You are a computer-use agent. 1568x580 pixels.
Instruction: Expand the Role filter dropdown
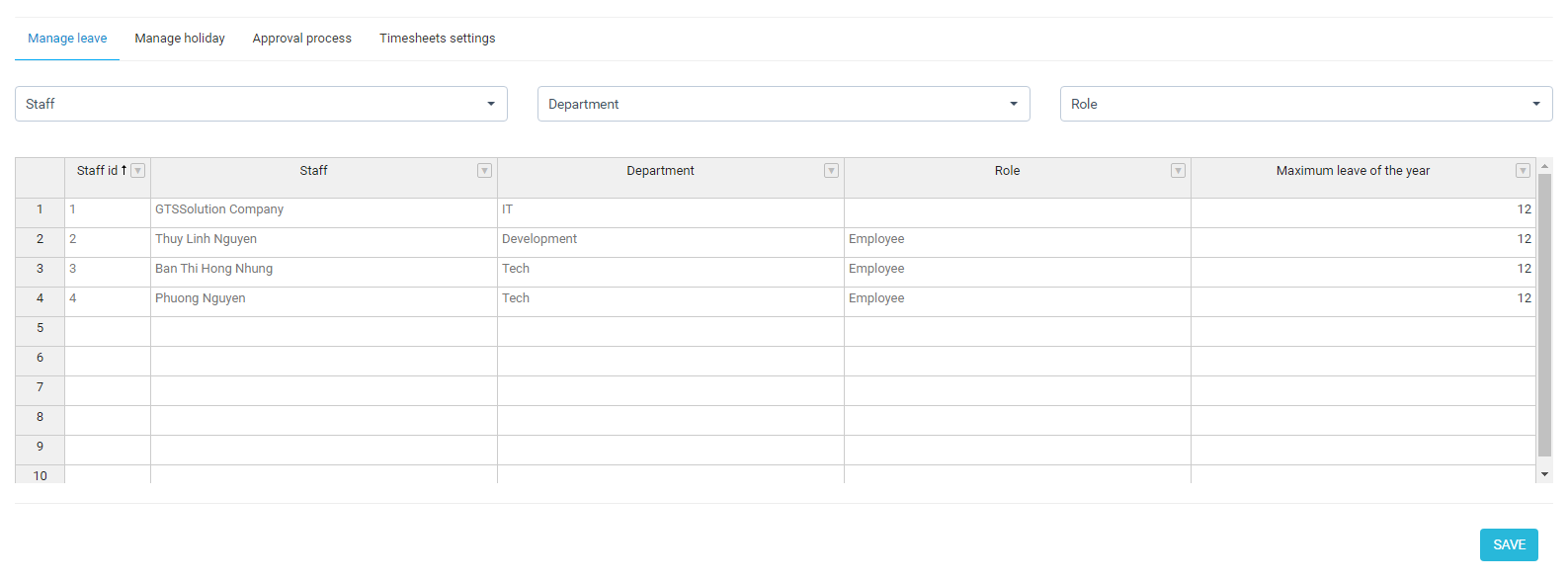[1306, 104]
